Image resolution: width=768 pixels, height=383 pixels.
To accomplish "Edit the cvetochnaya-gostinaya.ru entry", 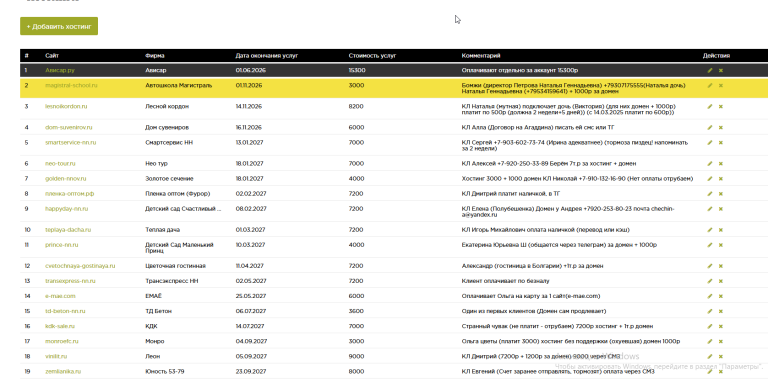I will 710,266.
